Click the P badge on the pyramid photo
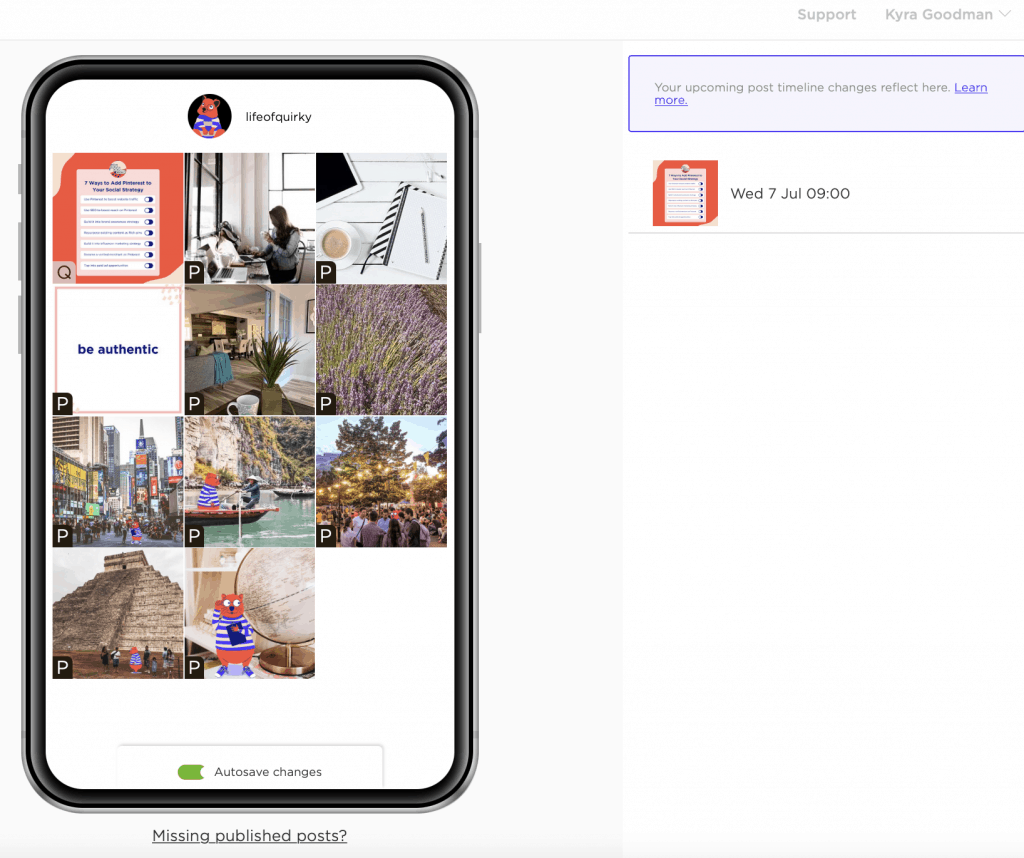The height and width of the screenshot is (858, 1024). pos(63,667)
